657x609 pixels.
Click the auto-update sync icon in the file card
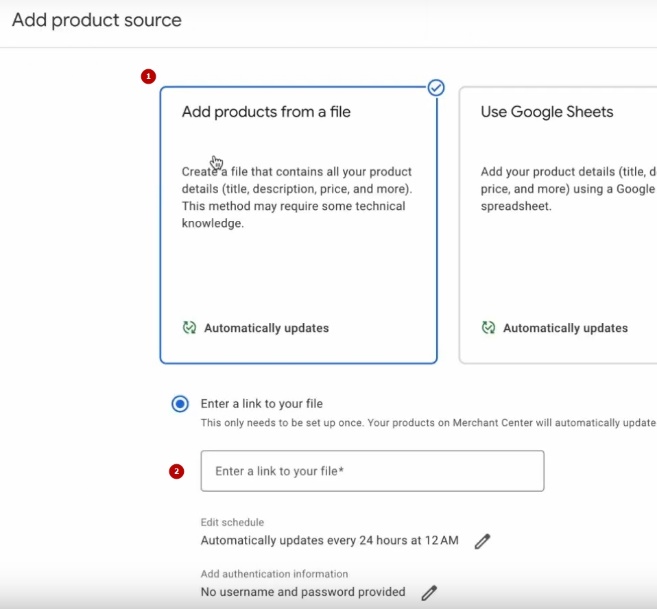click(x=189, y=328)
